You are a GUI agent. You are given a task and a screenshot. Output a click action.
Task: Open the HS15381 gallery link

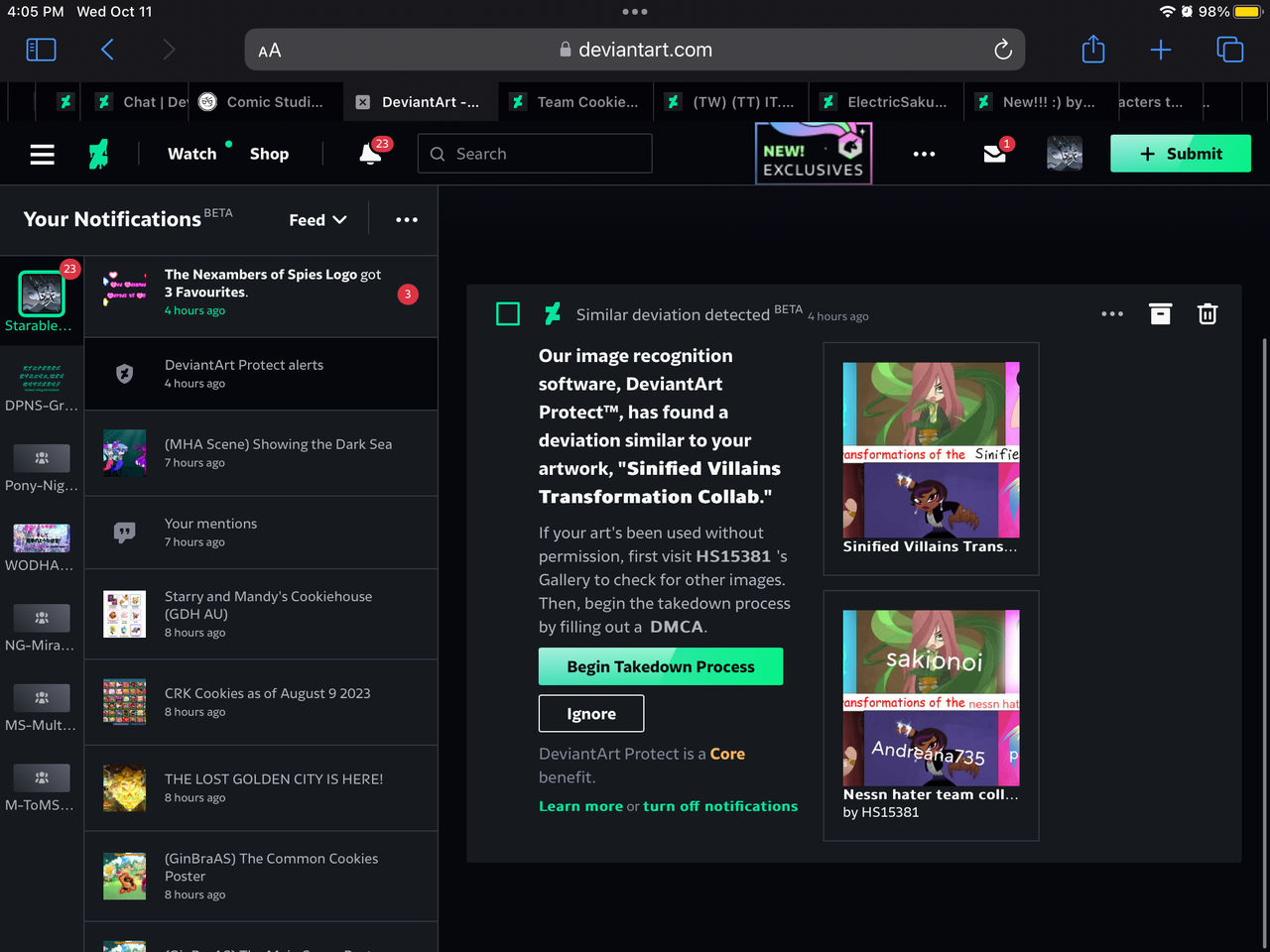[x=733, y=556]
